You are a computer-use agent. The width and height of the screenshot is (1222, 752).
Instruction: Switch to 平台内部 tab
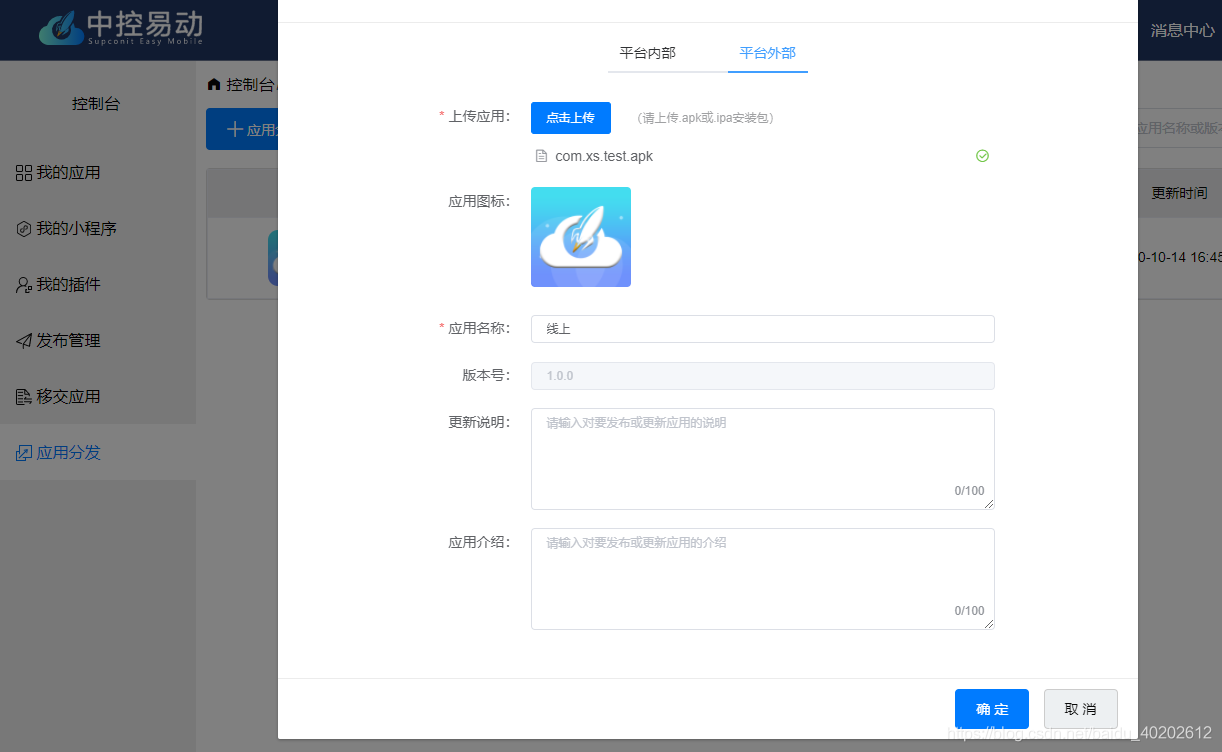point(647,53)
